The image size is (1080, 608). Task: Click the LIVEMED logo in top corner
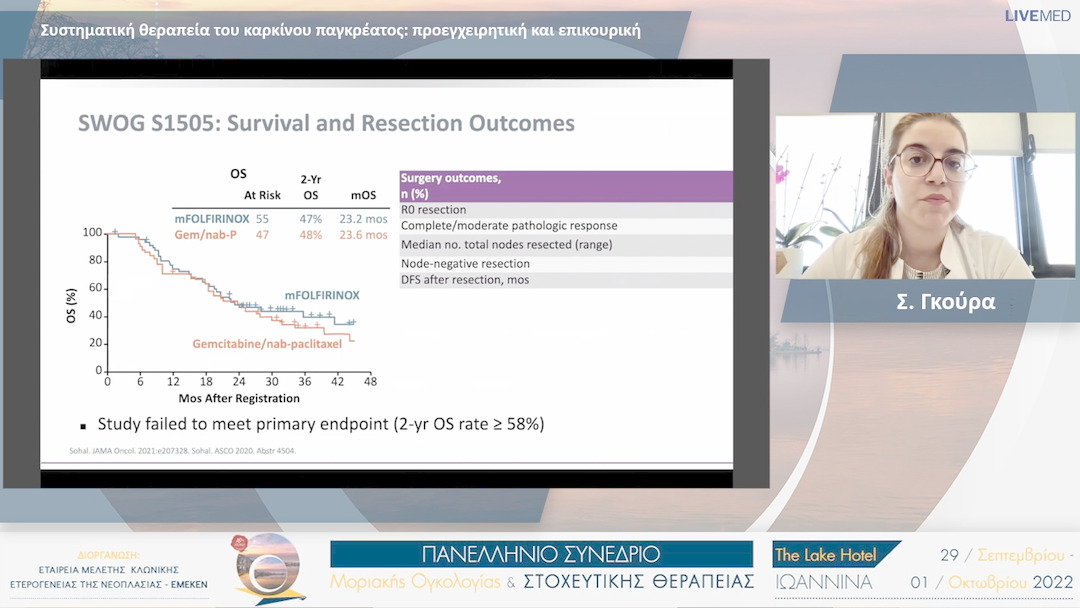[x=1039, y=15]
